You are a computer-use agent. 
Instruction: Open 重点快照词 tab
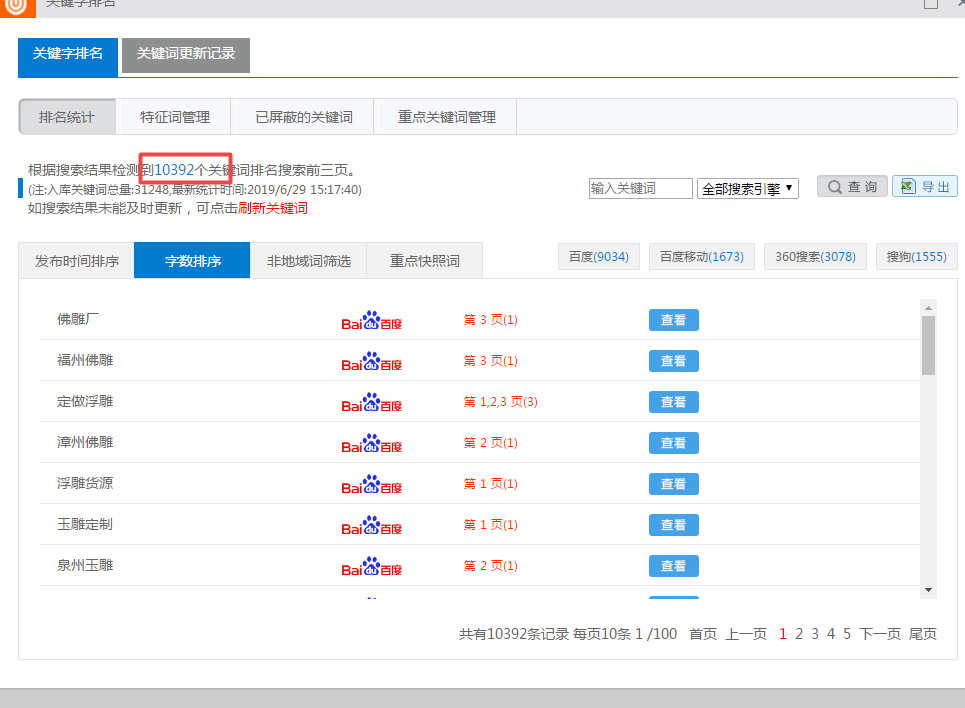pos(425,261)
